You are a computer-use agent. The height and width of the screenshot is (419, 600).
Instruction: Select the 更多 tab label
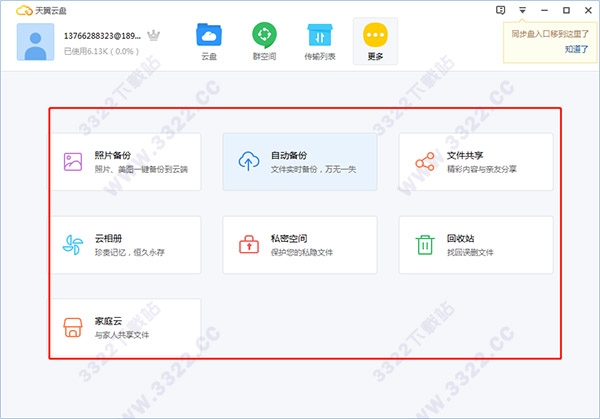375,57
